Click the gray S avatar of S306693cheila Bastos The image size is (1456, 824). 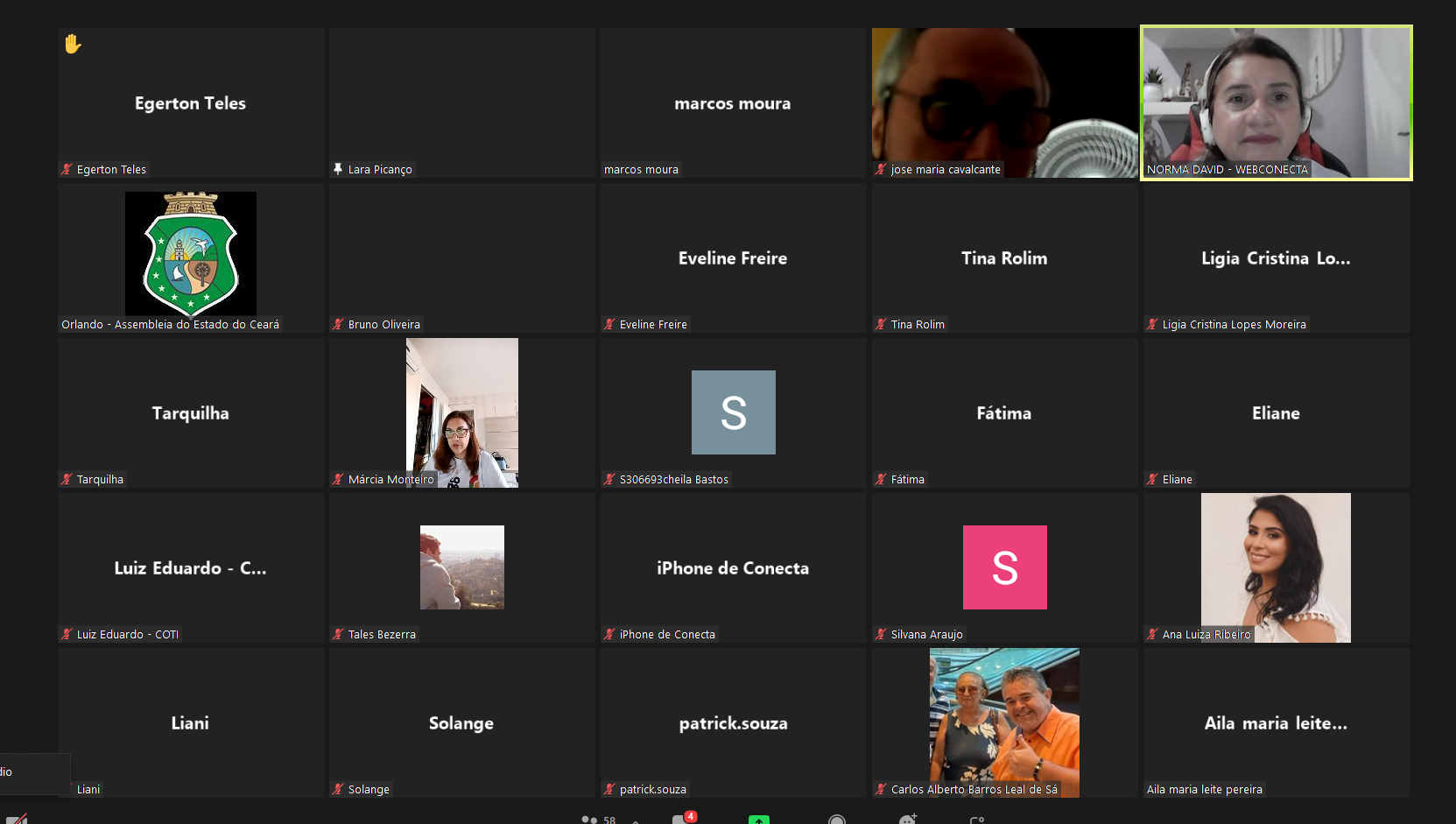tap(733, 412)
